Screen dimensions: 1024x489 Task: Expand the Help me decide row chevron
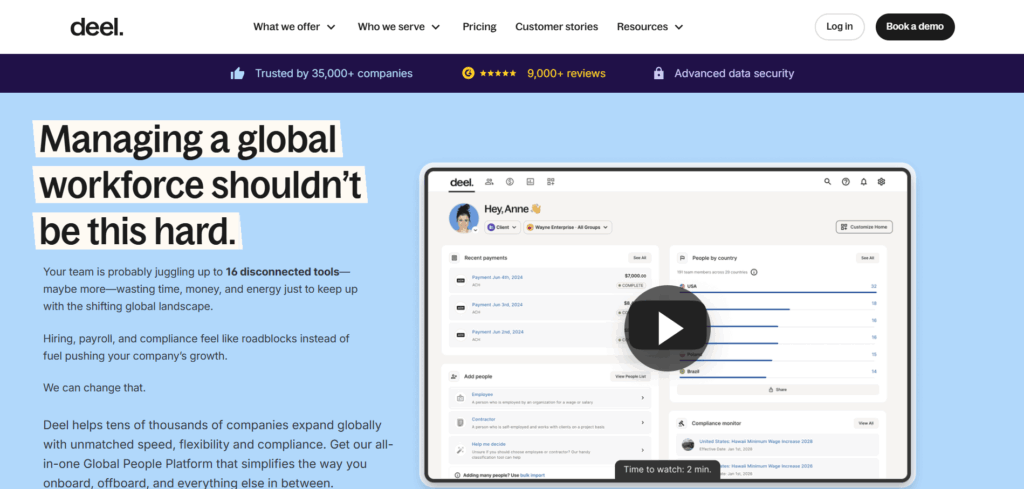coord(642,450)
